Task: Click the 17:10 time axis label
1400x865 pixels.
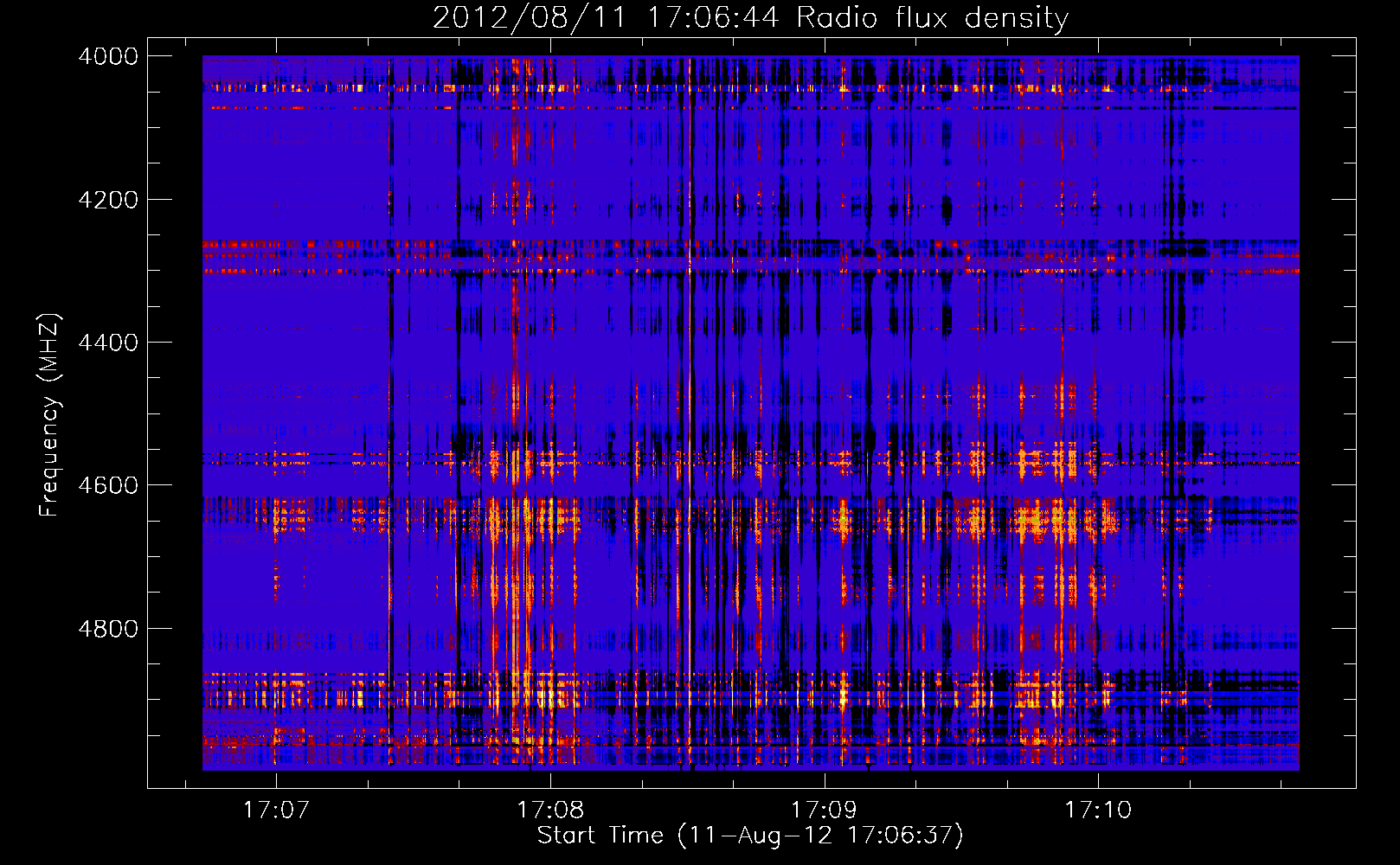Action: click(x=1098, y=810)
